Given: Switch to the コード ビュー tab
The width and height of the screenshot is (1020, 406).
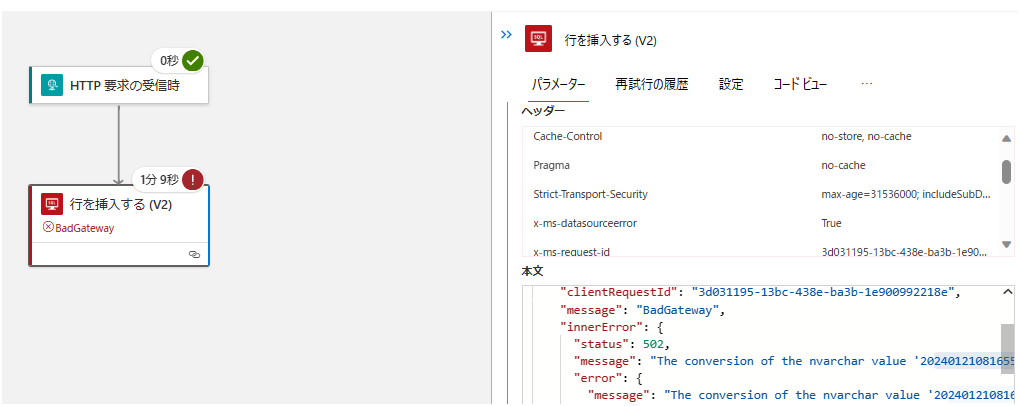Looking at the screenshot, I should coord(800,84).
